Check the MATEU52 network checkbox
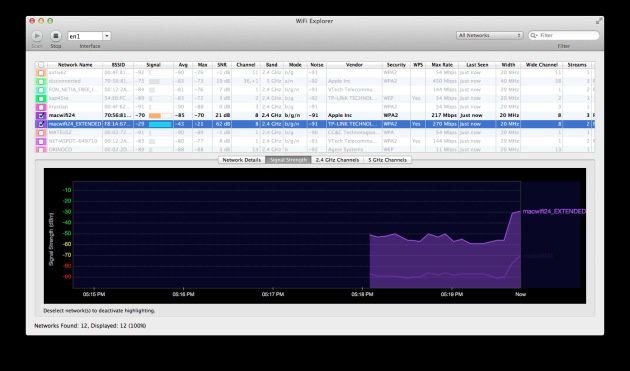630x371 pixels. 41,133
